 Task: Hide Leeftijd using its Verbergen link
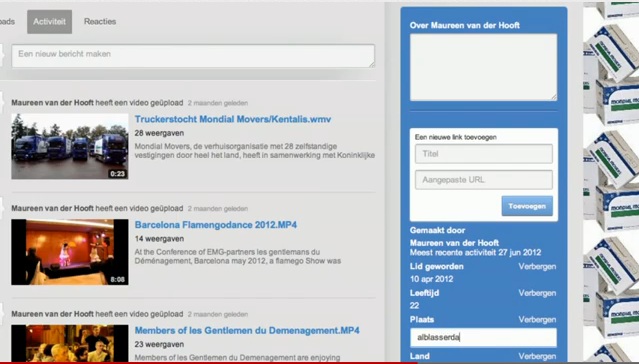click(x=537, y=293)
